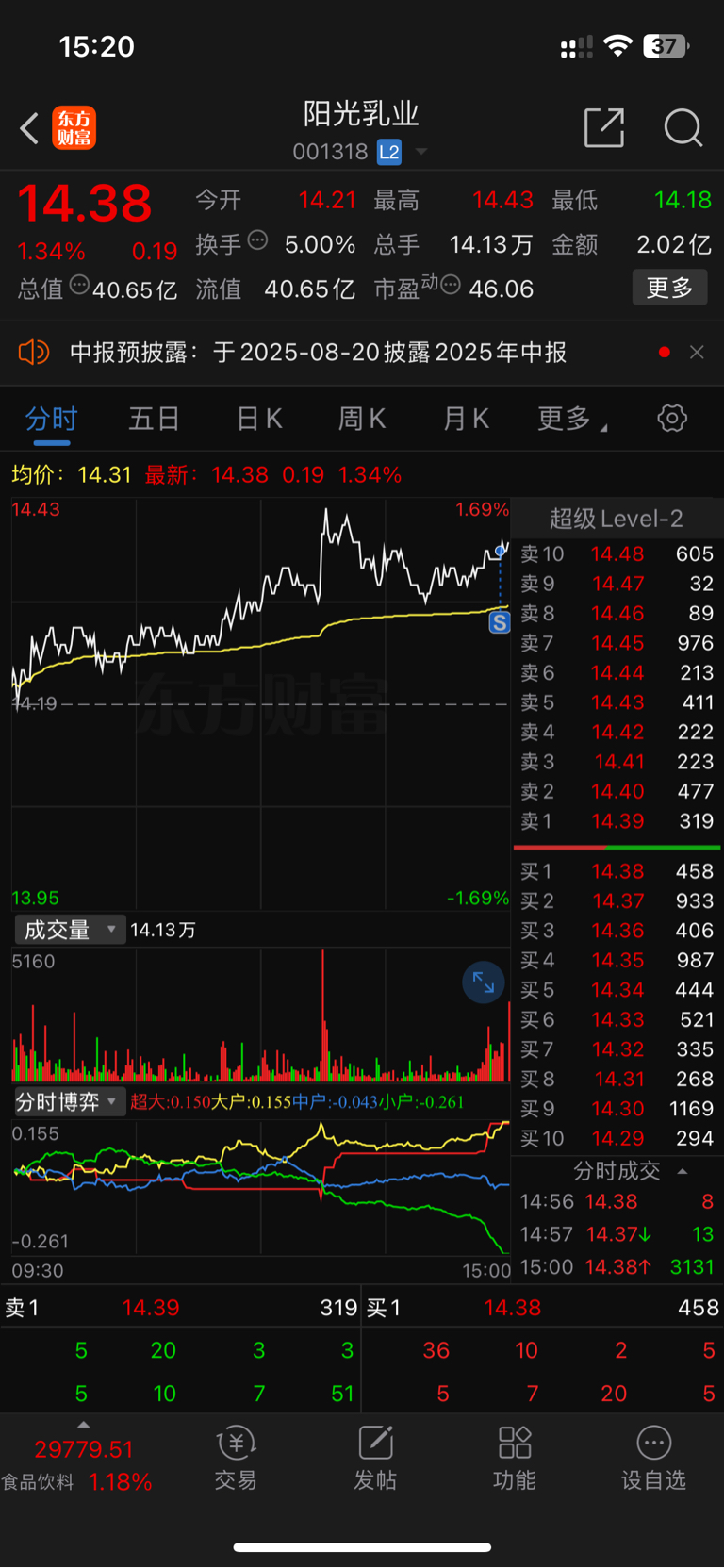The image size is (724, 1568).
Task: Tap the 14:57 trade record 14.37
Action: click(x=617, y=1234)
